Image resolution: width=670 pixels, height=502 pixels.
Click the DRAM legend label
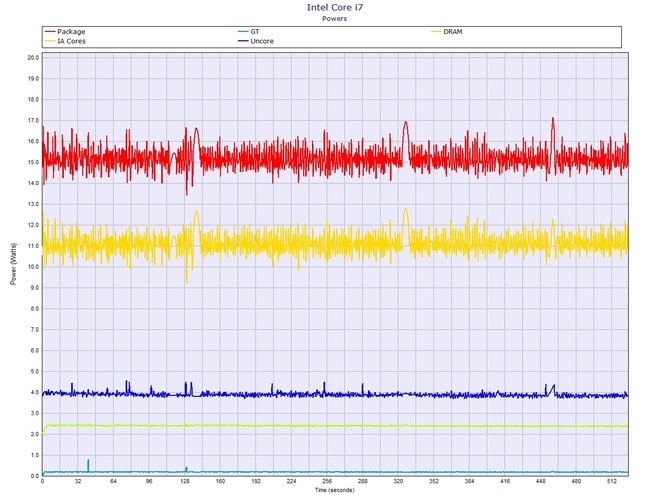click(x=453, y=32)
